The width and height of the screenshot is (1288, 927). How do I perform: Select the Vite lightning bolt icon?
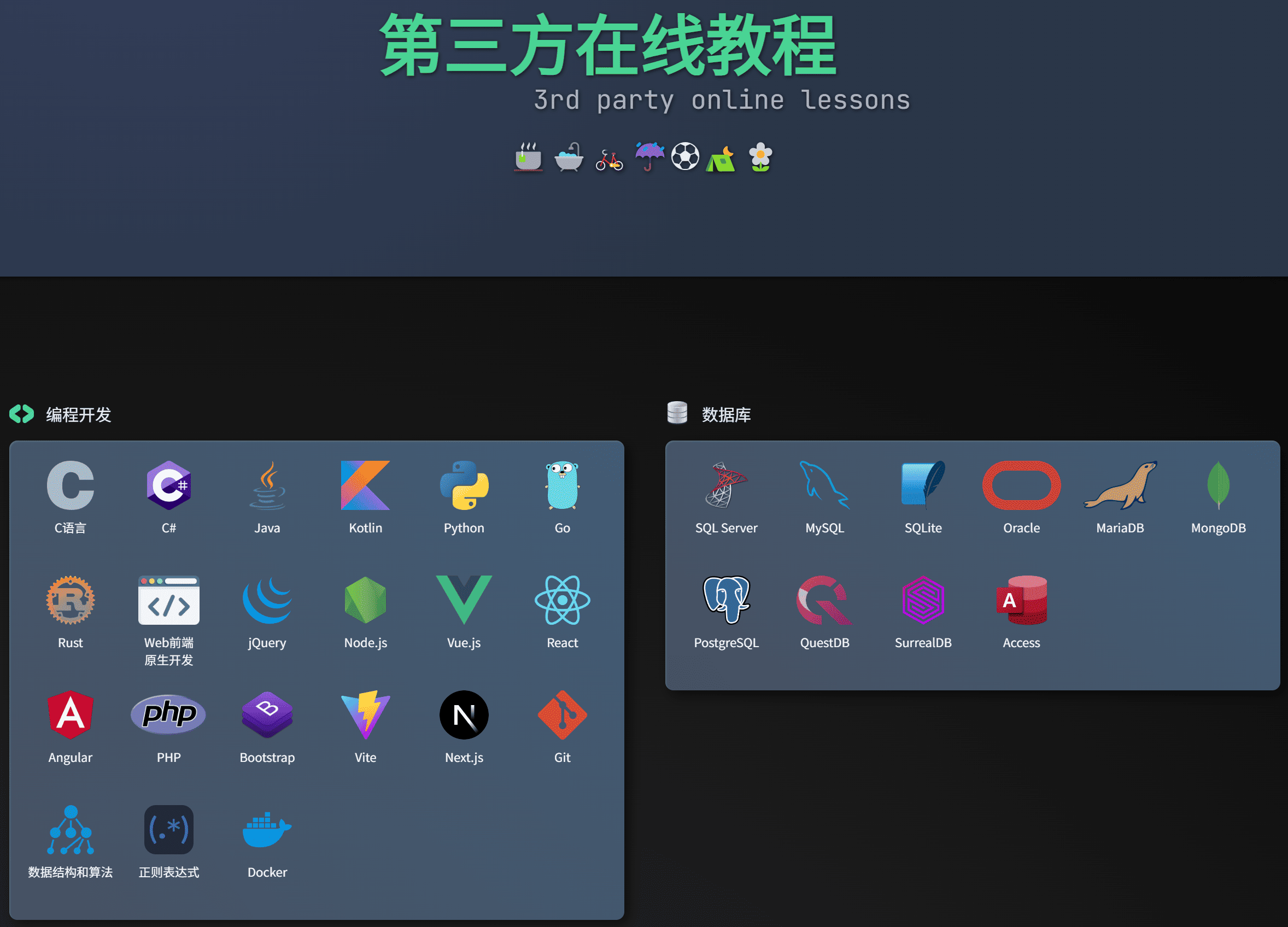(365, 715)
